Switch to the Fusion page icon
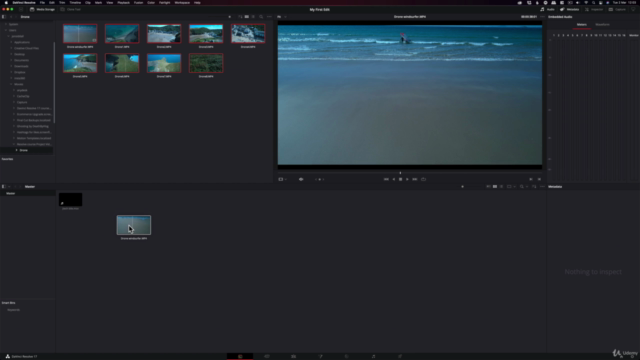The height and width of the screenshot is (360, 640). pos(320,356)
